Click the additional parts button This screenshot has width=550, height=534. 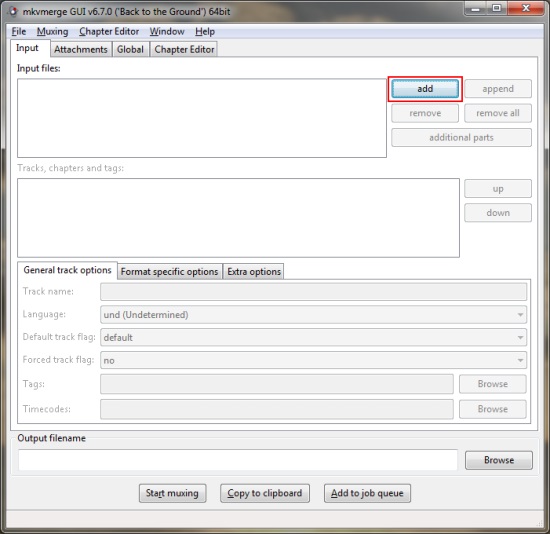pyautogui.click(x=461, y=138)
